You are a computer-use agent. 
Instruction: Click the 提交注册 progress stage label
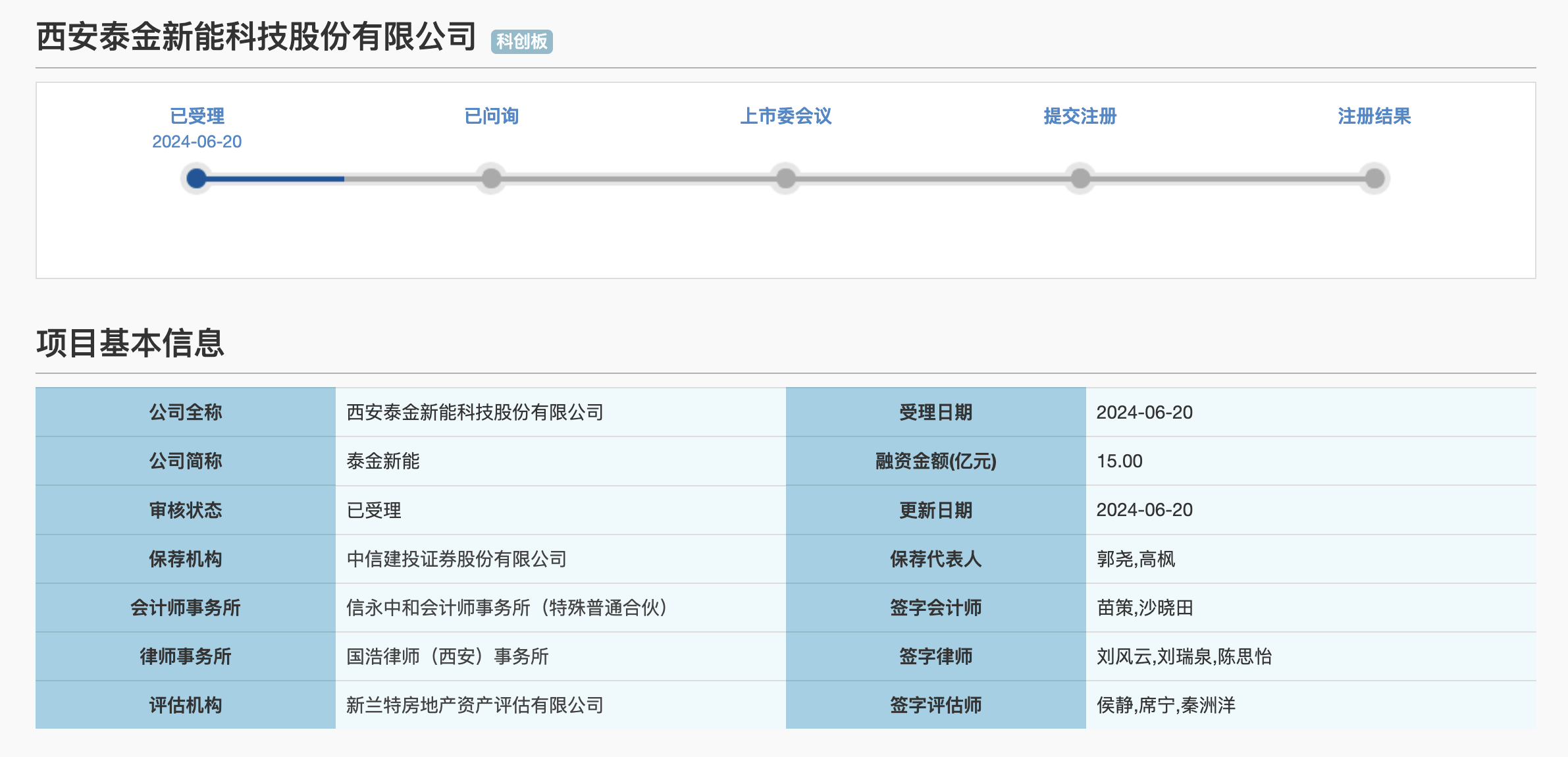tap(1080, 116)
